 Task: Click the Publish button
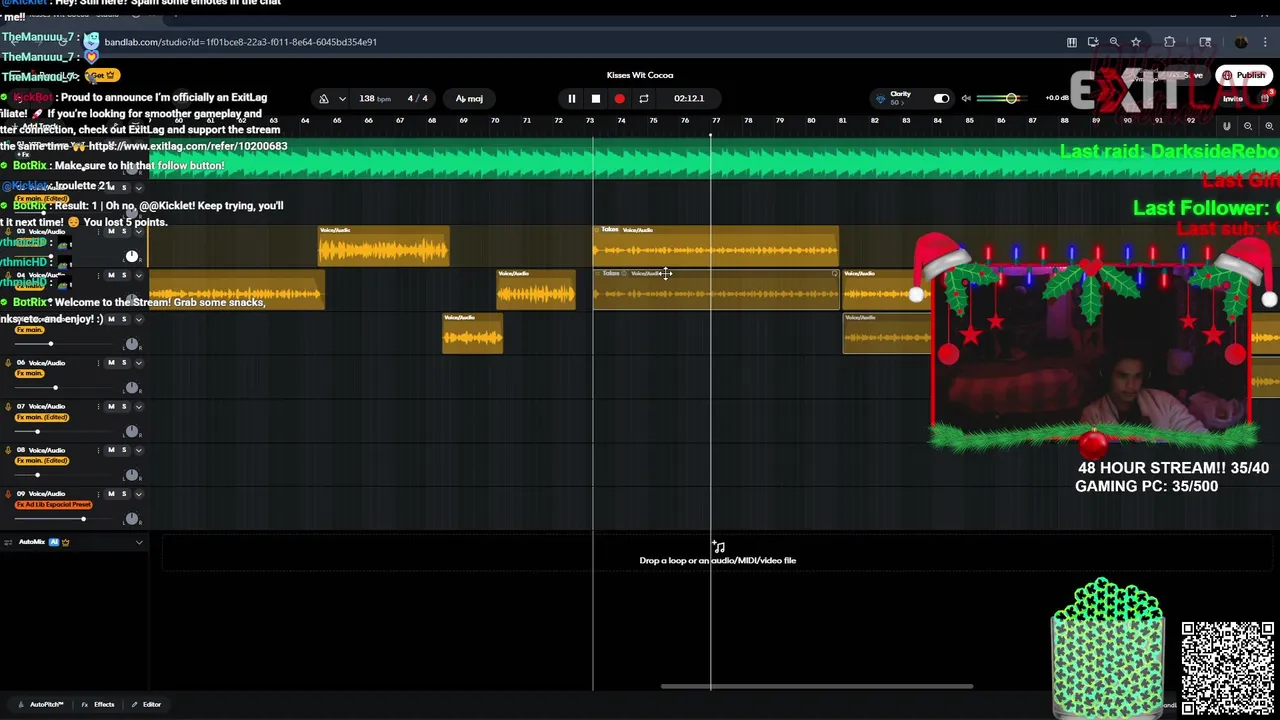click(x=1243, y=75)
